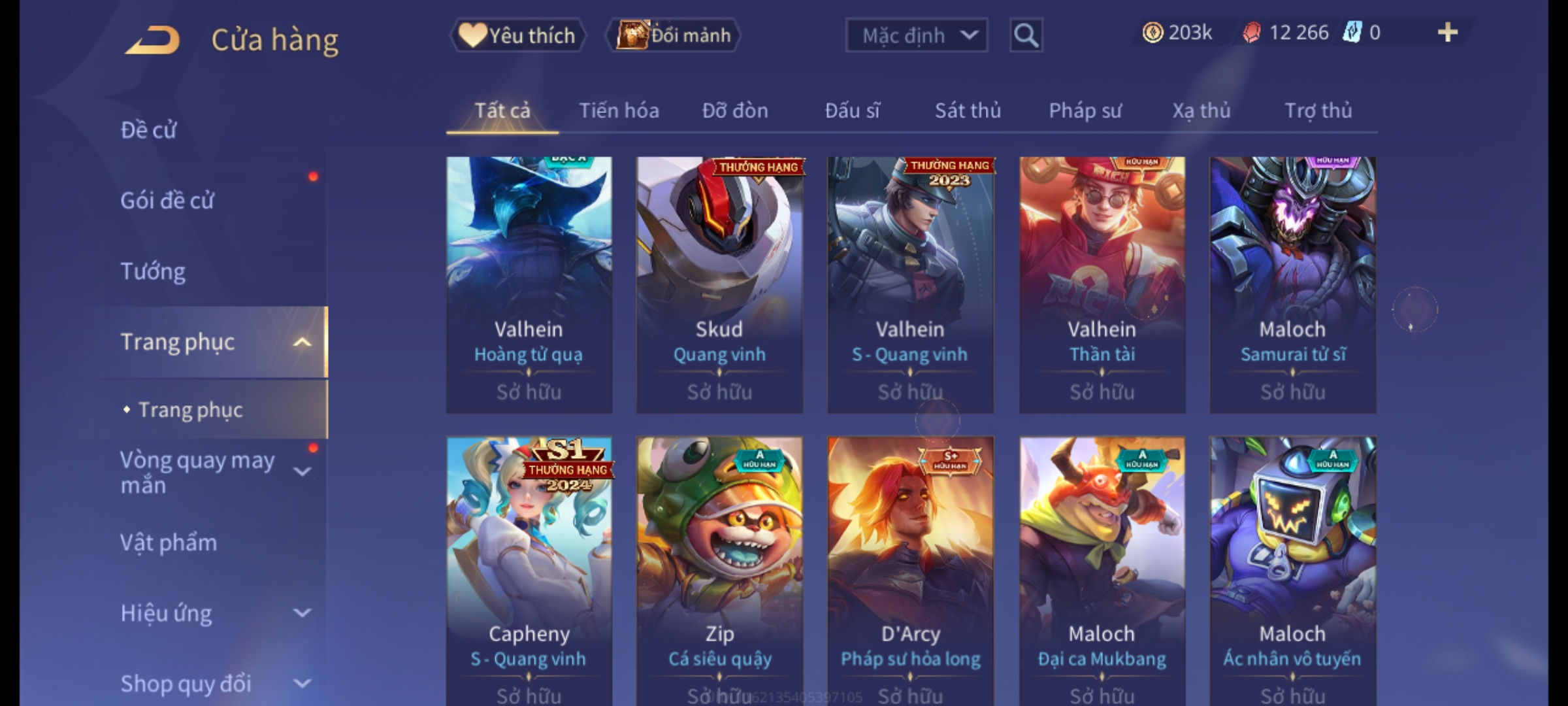Open the search magnifier icon
The height and width of the screenshot is (706, 1568).
coord(1026,35)
